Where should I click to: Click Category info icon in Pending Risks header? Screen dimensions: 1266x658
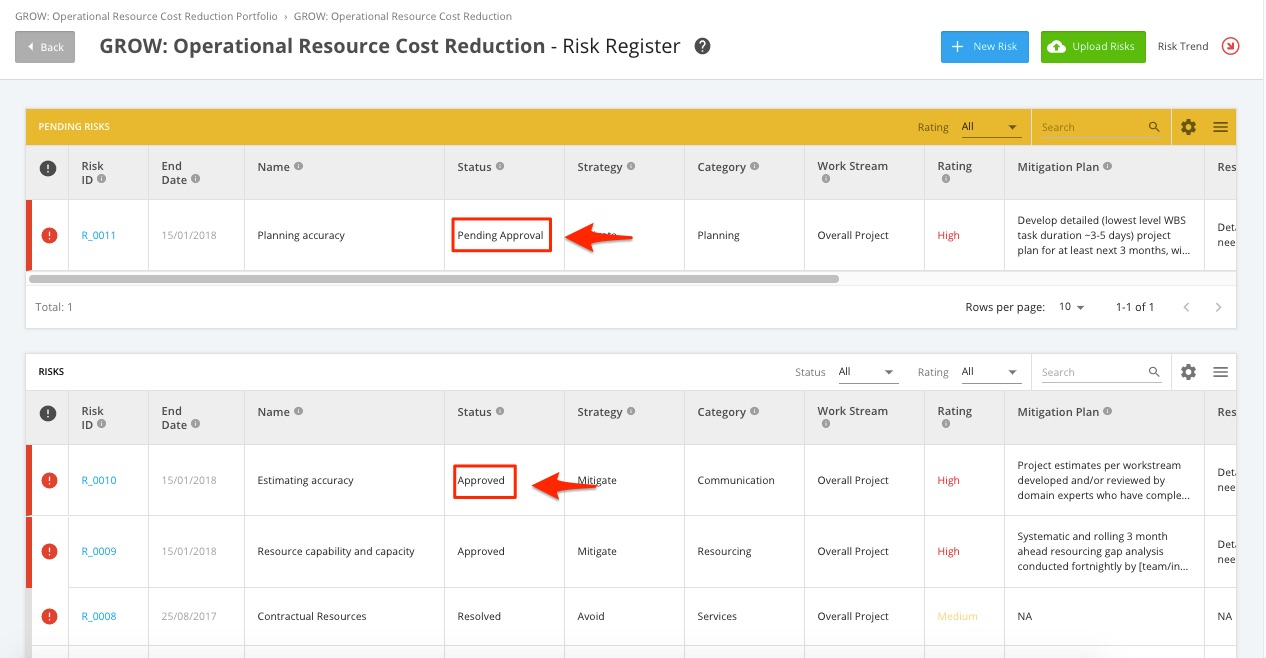(x=754, y=167)
